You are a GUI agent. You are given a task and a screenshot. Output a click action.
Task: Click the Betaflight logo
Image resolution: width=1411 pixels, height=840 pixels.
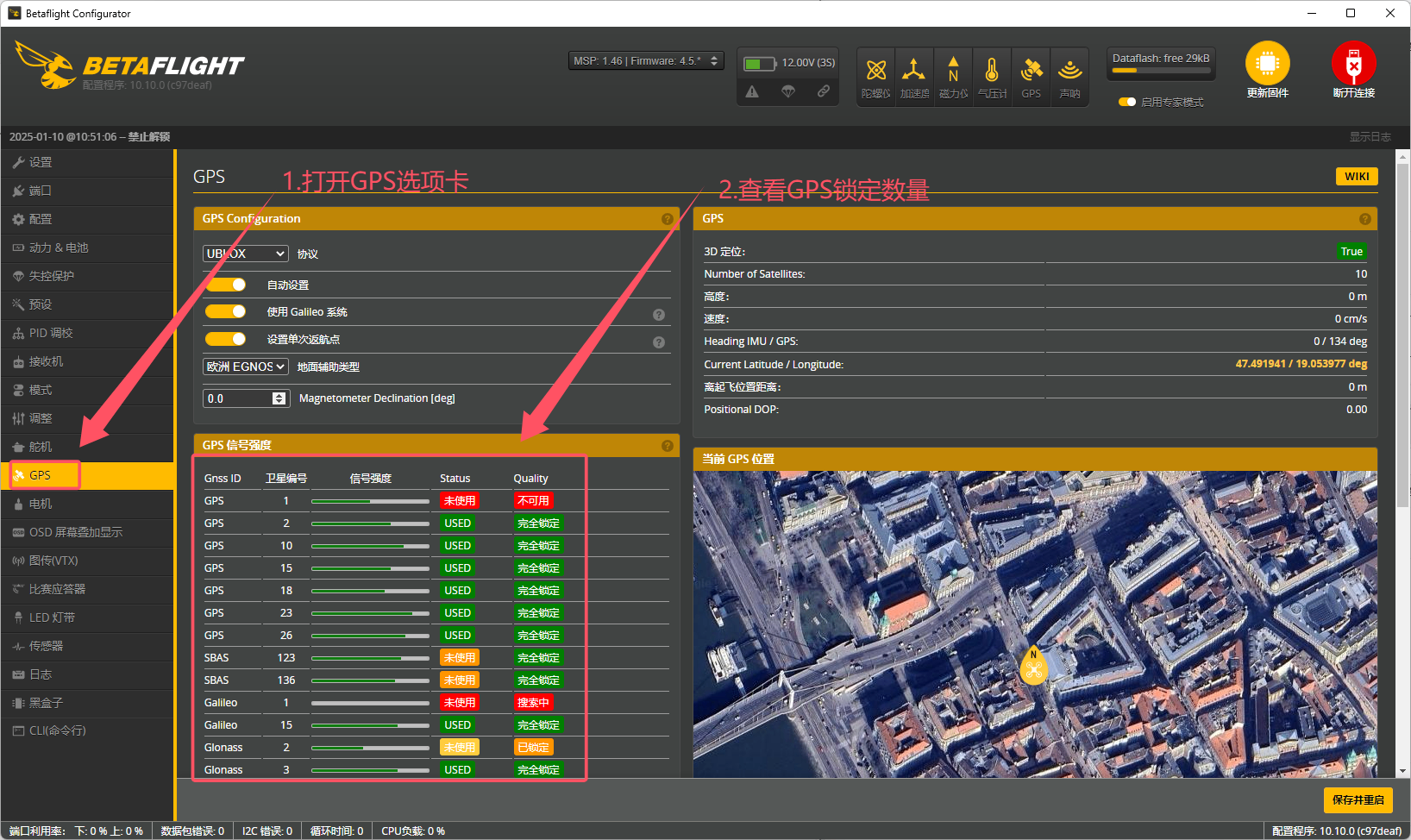point(129,66)
